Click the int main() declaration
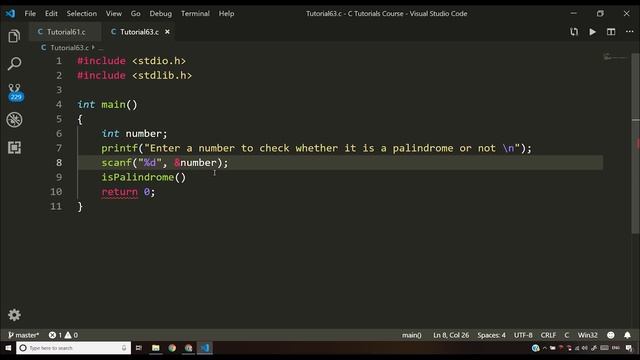The height and width of the screenshot is (360, 640). (107, 104)
